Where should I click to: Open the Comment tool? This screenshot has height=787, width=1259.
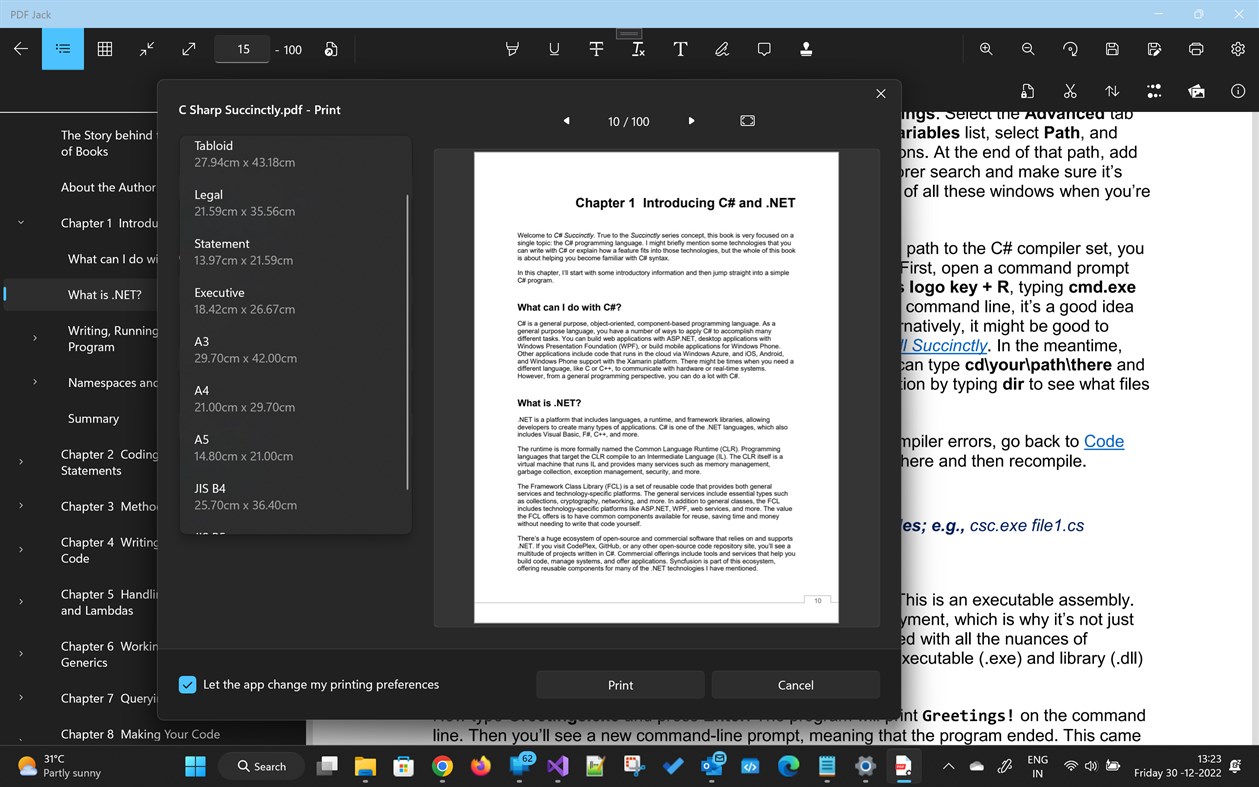tap(764, 49)
